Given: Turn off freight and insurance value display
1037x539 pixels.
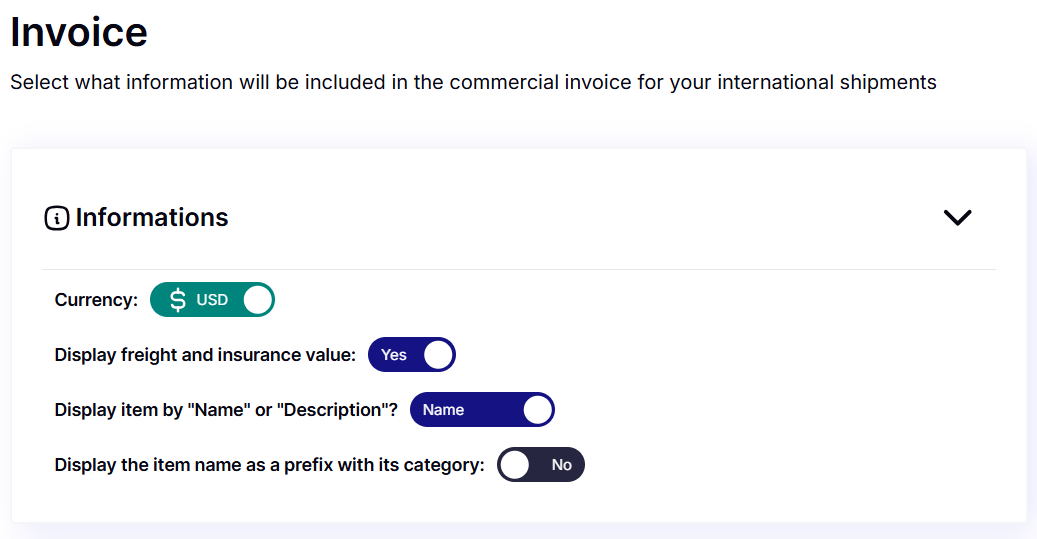Looking at the screenshot, I should (x=411, y=354).
